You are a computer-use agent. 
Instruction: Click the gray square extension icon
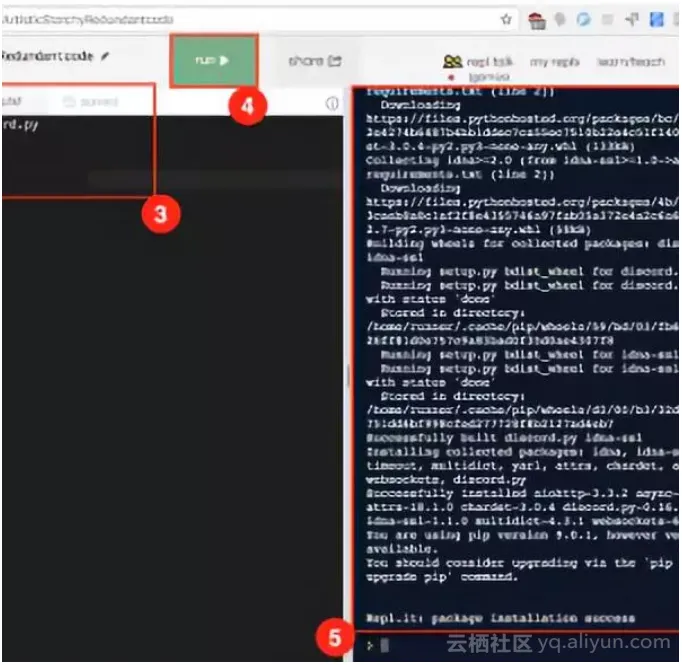click(x=608, y=20)
